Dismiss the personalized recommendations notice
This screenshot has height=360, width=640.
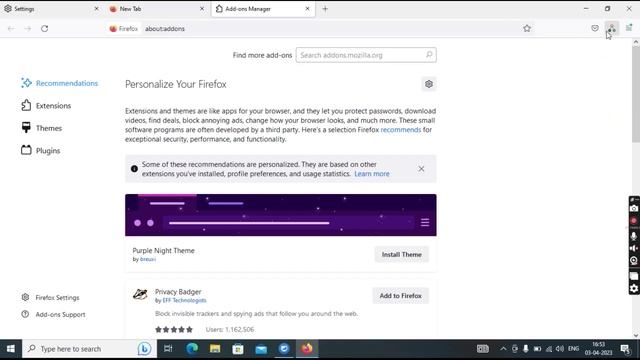pyautogui.click(x=421, y=169)
